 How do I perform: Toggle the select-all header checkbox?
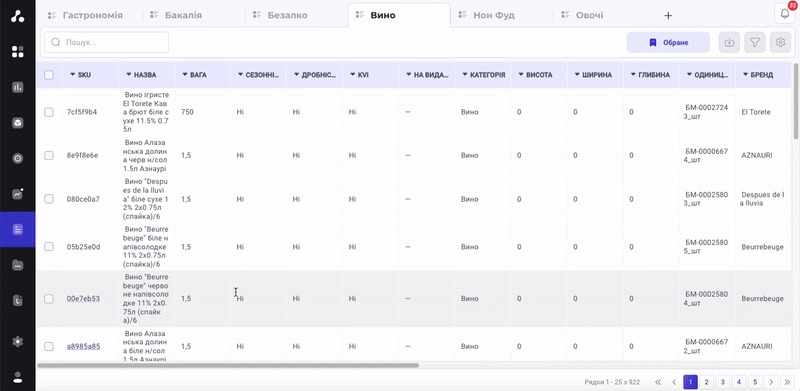coord(48,75)
